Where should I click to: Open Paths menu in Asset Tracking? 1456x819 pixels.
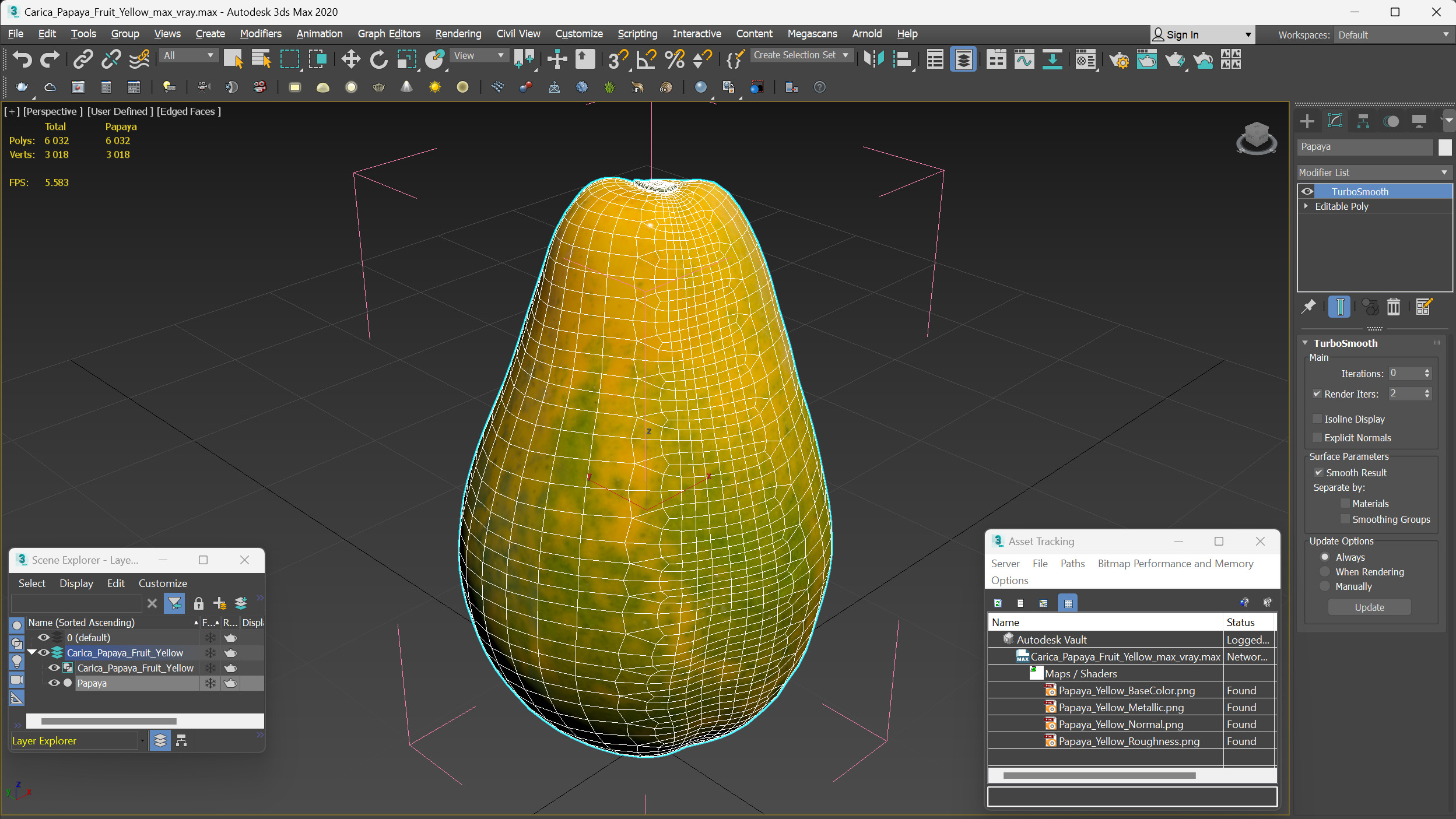pos(1072,564)
